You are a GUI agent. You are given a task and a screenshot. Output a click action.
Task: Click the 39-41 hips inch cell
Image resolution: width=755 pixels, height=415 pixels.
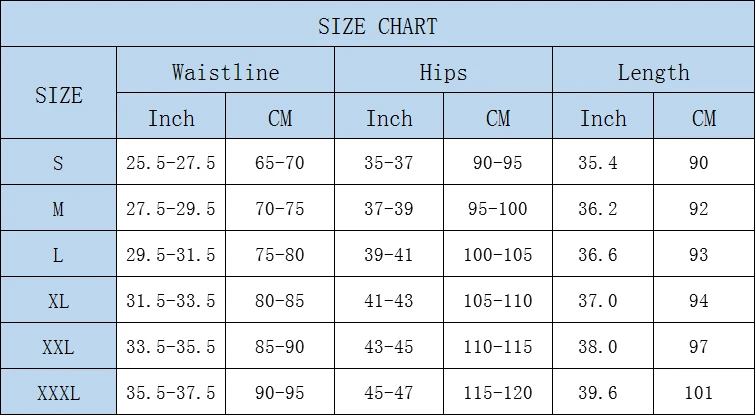coord(389,254)
